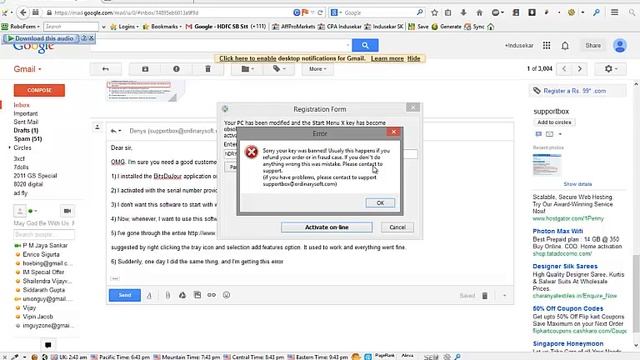This screenshot has height=360, width=640.
Task: Report spam using the exclamation icon
Action: point(176,69)
